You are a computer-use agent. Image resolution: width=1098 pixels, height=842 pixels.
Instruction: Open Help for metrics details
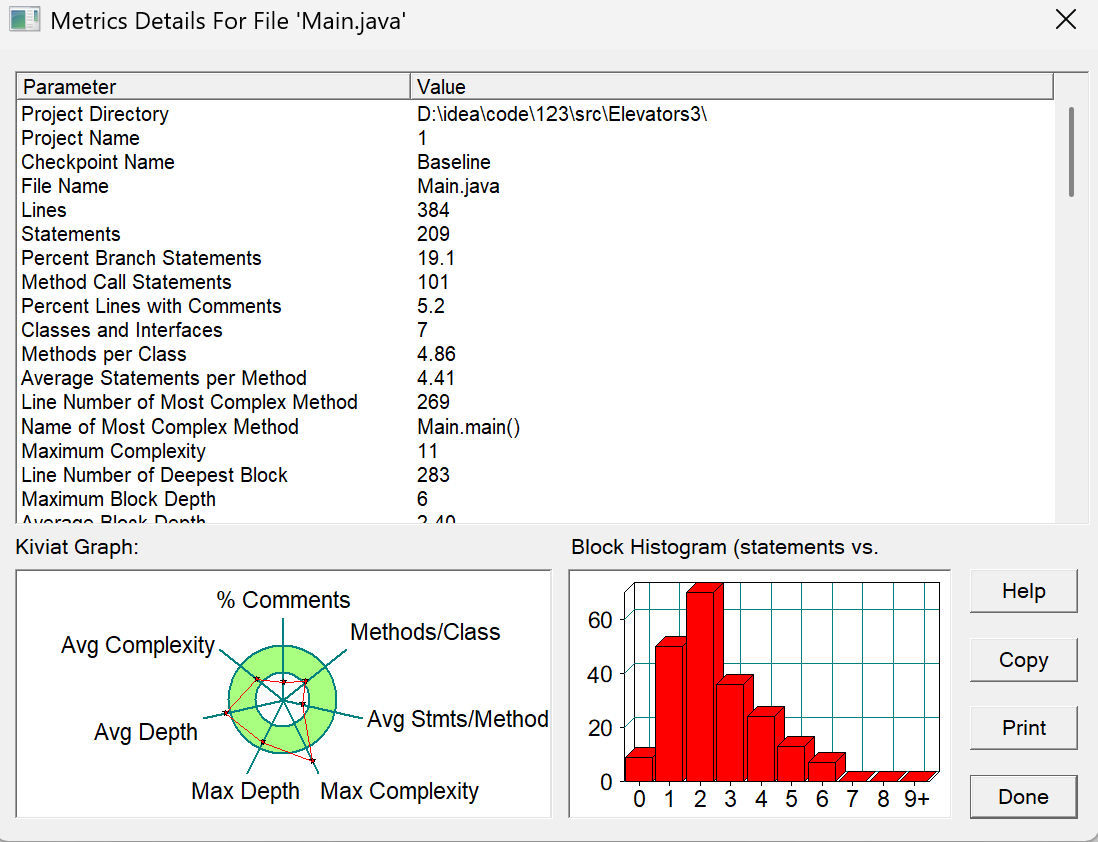click(1023, 591)
